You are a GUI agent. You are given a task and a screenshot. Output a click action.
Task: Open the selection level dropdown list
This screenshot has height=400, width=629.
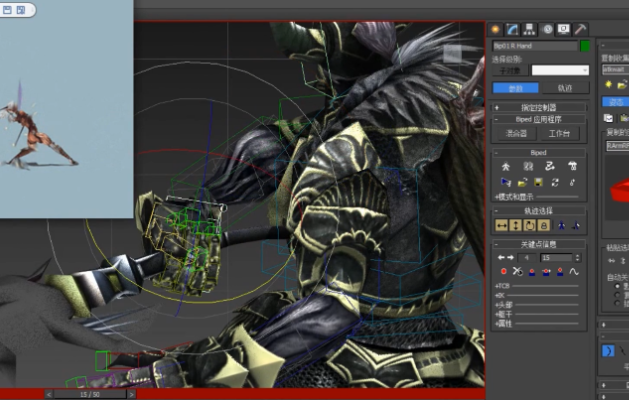pos(560,71)
